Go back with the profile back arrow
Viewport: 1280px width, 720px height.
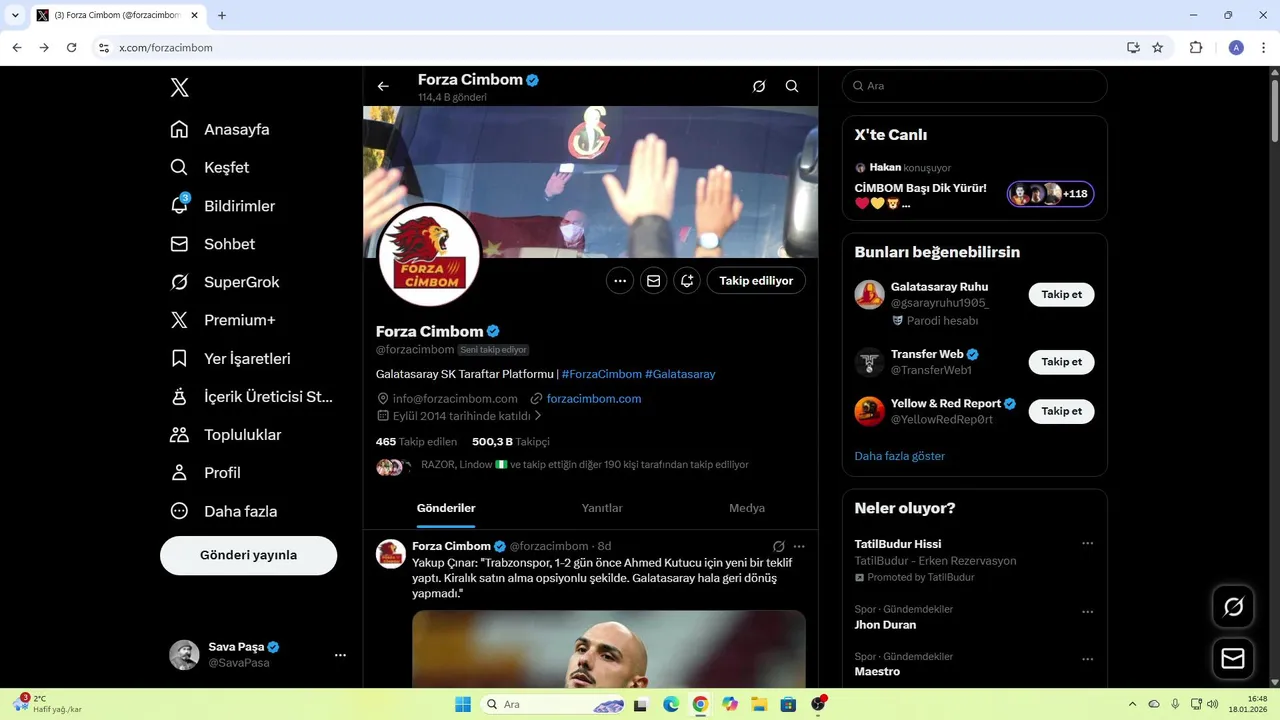coord(383,86)
